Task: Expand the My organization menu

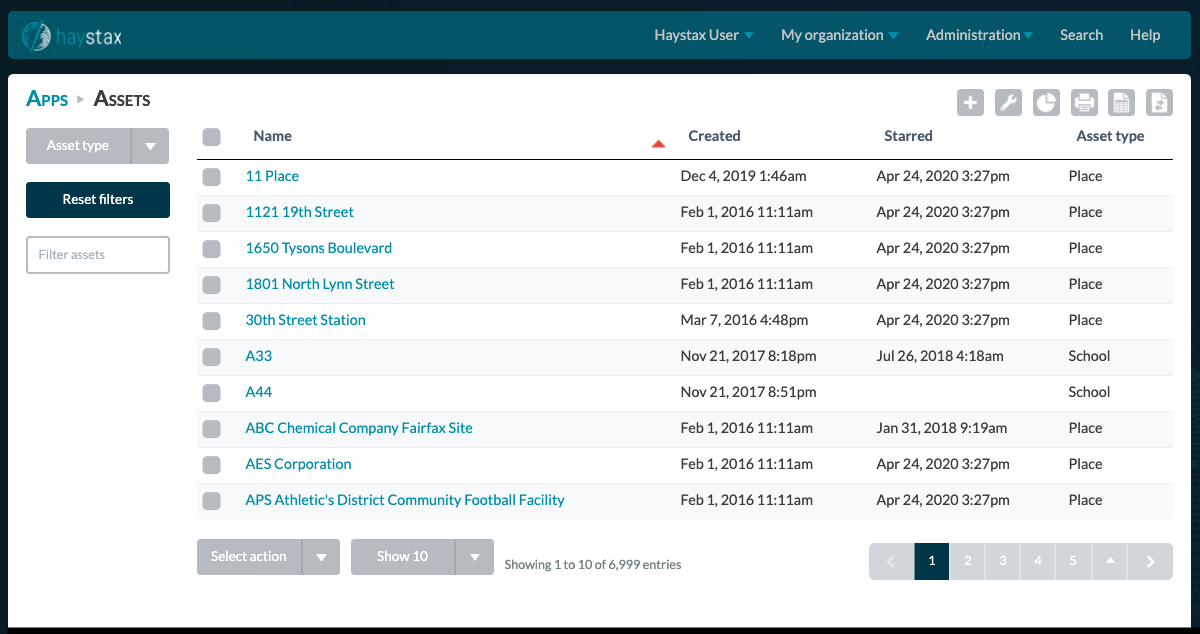Action: [x=840, y=35]
